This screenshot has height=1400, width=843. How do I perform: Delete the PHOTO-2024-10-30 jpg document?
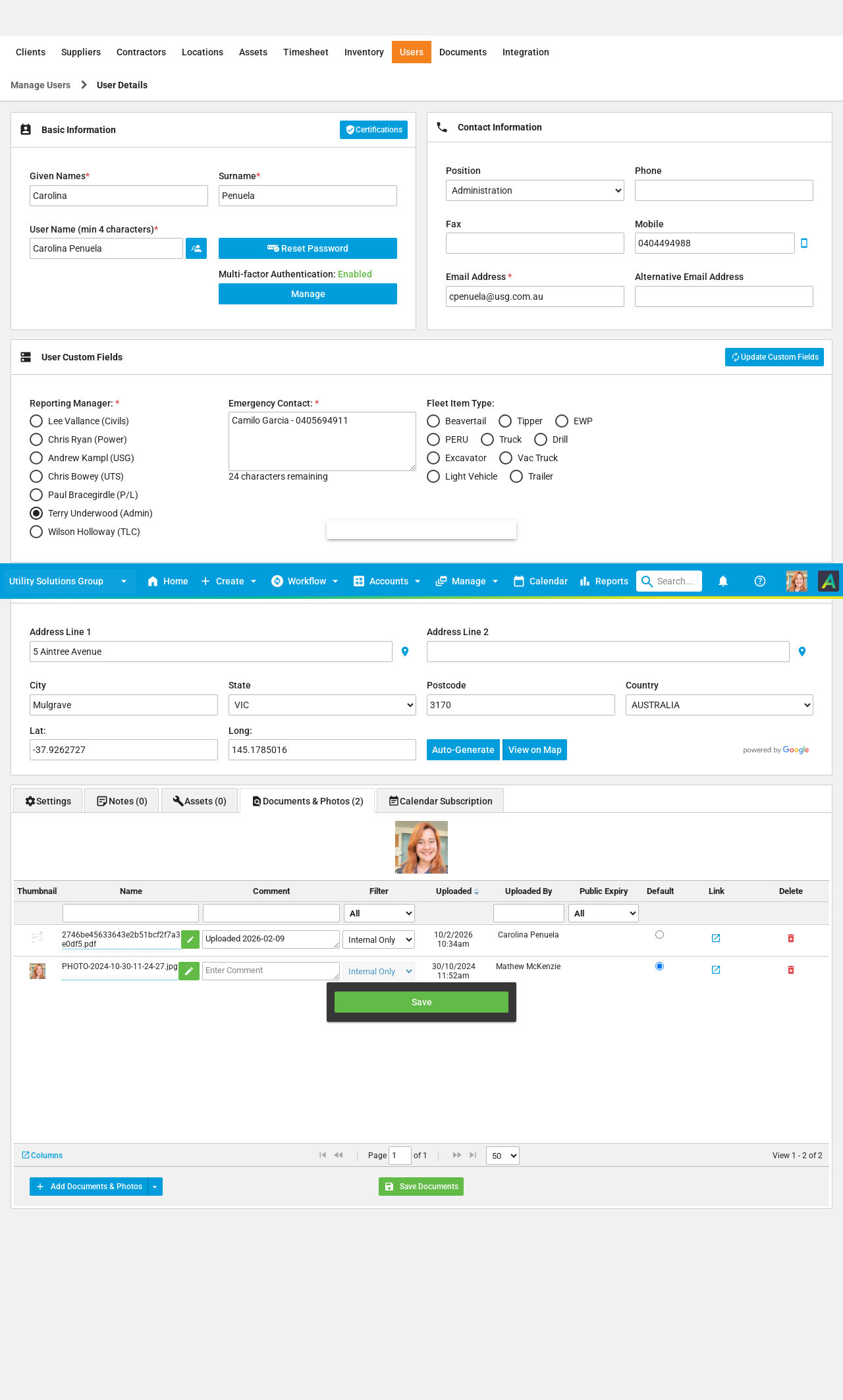[790, 970]
